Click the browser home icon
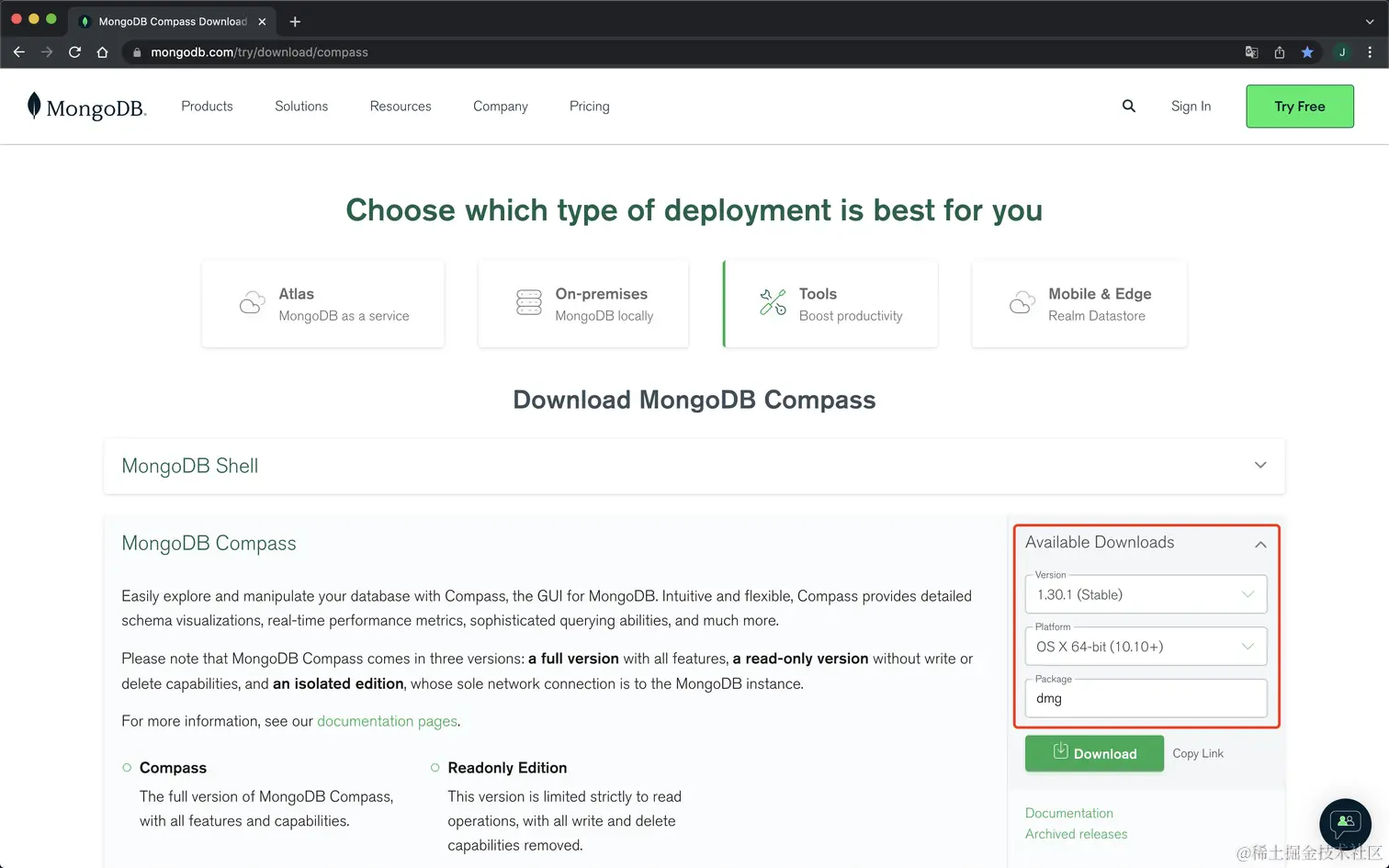The image size is (1389, 868). tap(103, 52)
